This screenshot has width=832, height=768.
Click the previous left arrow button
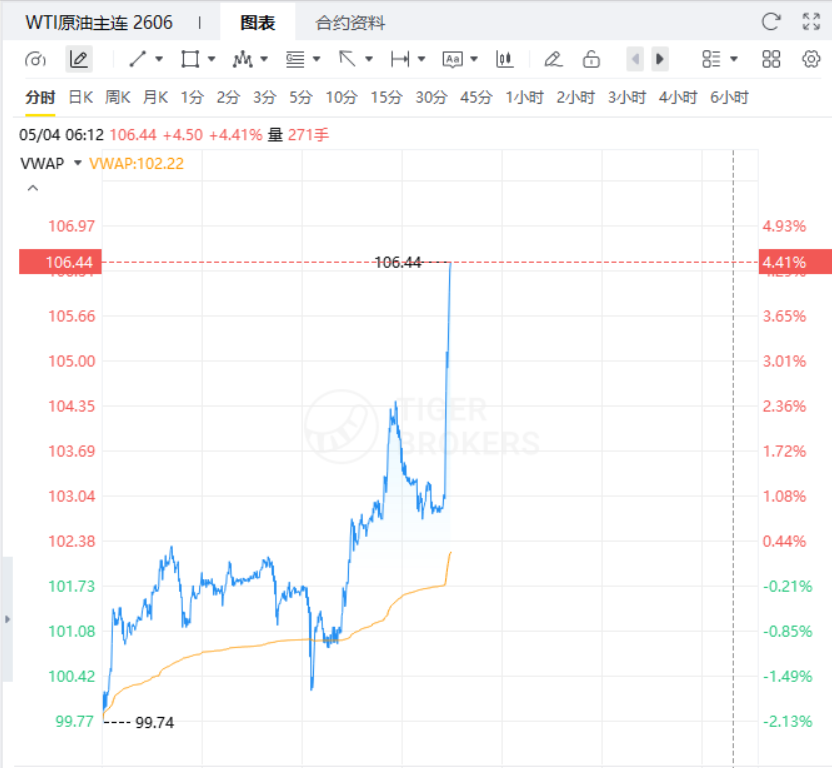coord(635,59)
